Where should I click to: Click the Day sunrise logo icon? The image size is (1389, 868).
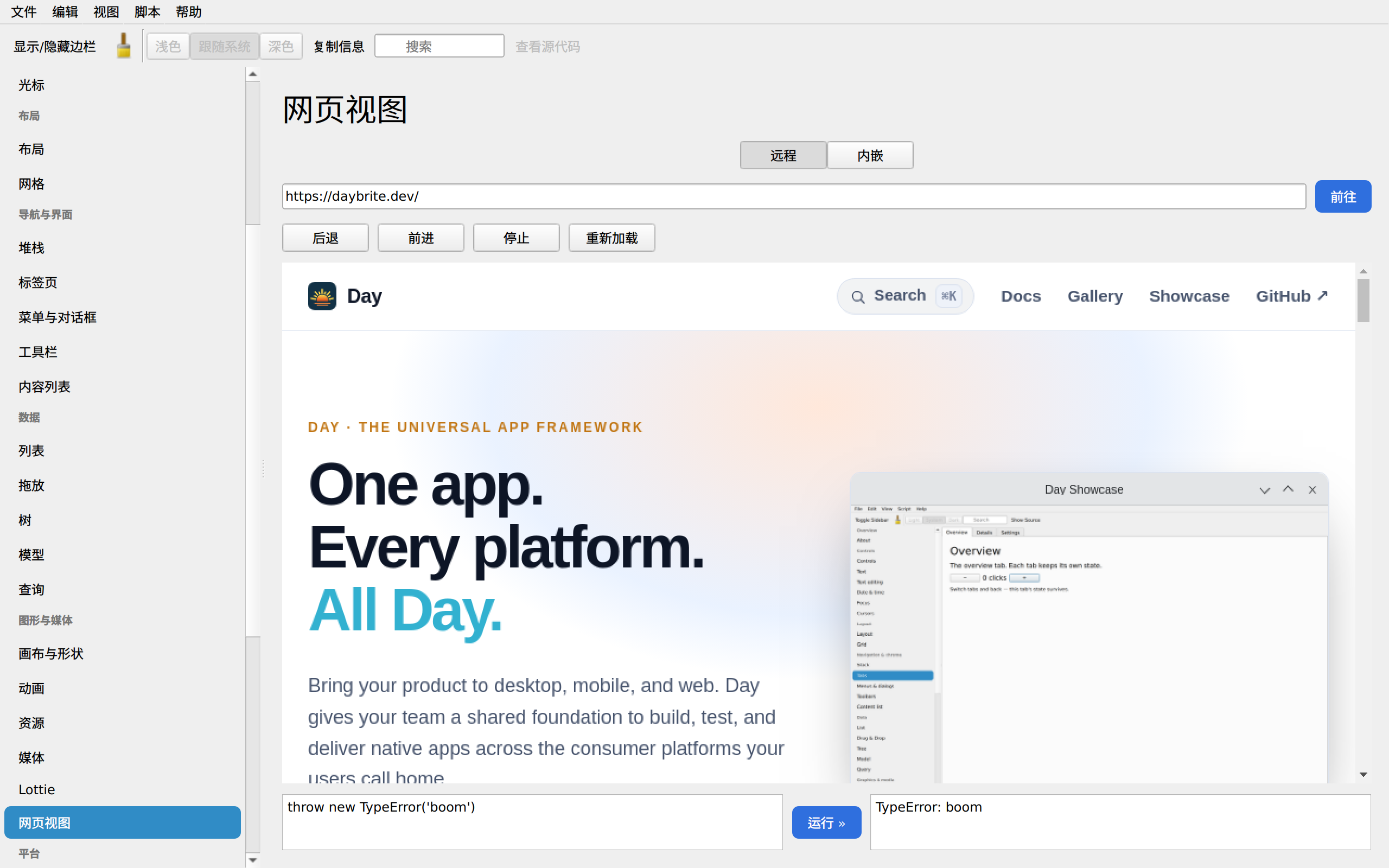[322, 296]
